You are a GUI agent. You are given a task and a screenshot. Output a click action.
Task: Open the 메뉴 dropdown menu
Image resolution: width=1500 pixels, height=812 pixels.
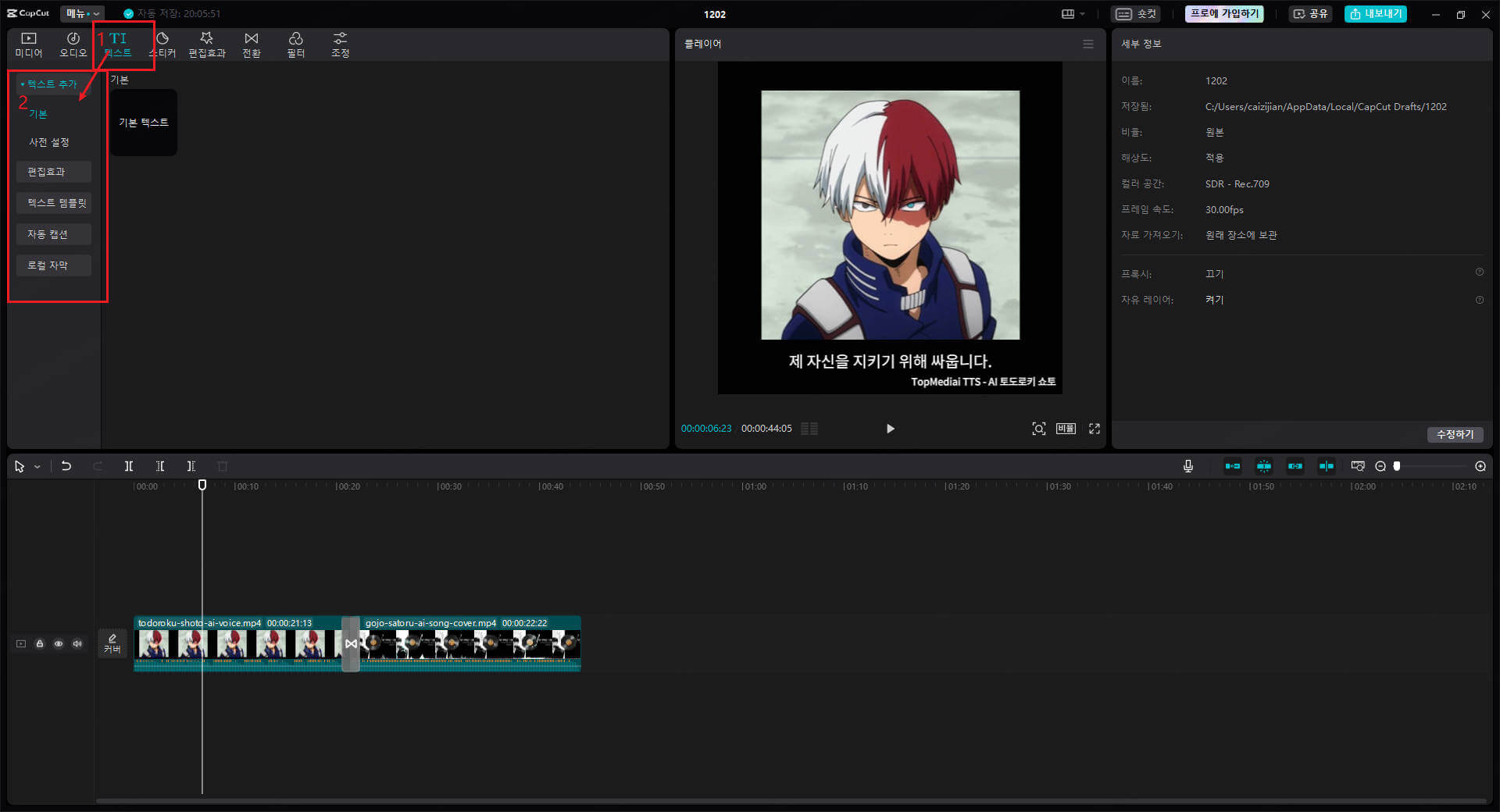[82, 13]
